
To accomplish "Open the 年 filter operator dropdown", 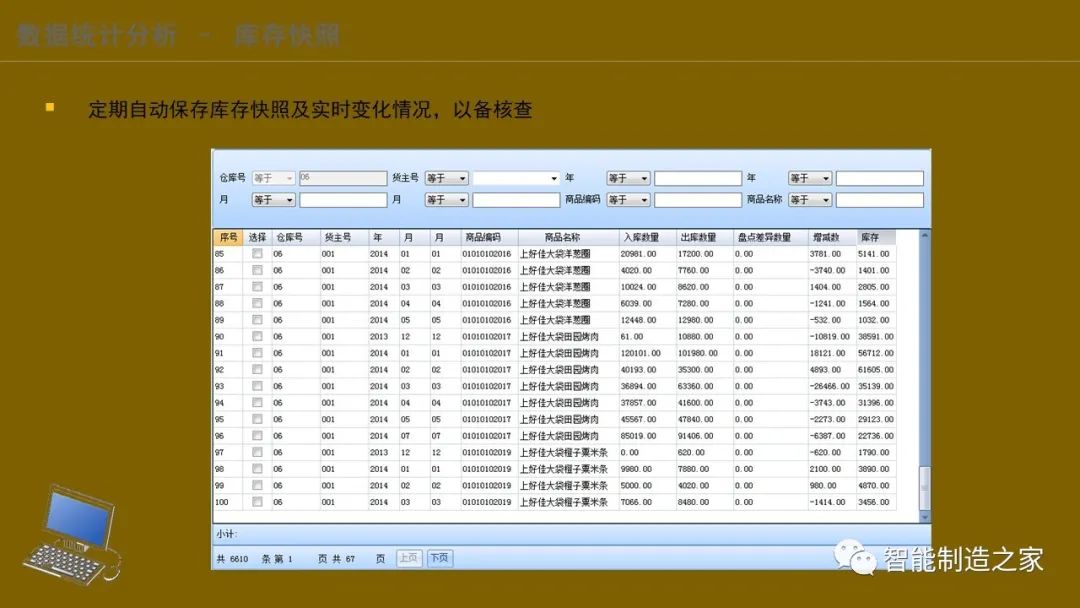I will pos(628,177).
